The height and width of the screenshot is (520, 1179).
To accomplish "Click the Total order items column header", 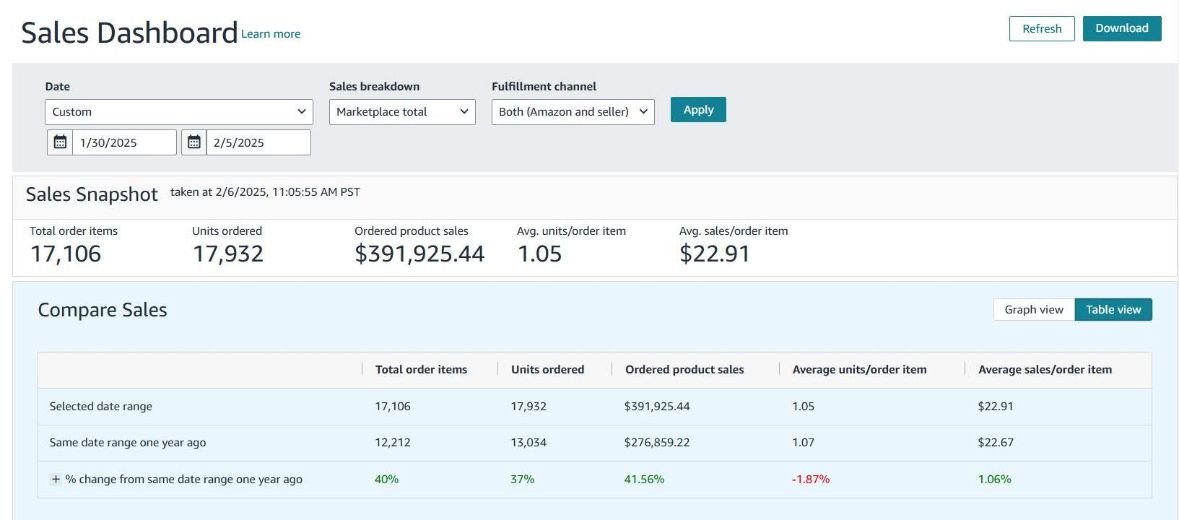I will 421,370.
